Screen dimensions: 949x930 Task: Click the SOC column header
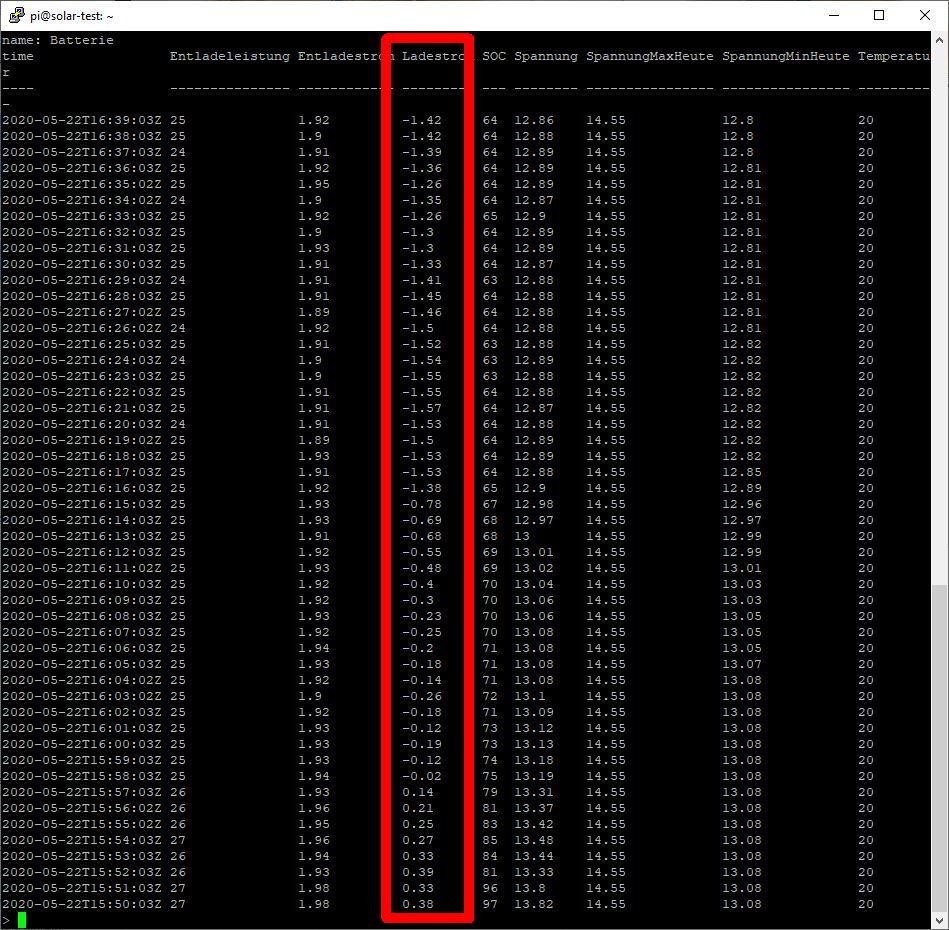coord(493,56)
